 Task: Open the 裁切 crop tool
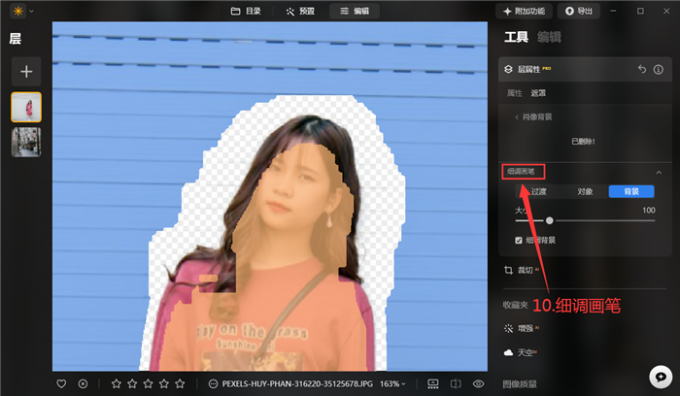pos(521,270)
